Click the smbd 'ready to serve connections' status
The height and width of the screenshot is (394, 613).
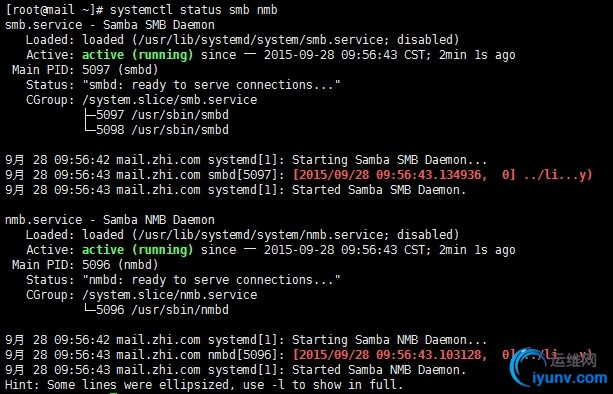click(x=212, y=84)
